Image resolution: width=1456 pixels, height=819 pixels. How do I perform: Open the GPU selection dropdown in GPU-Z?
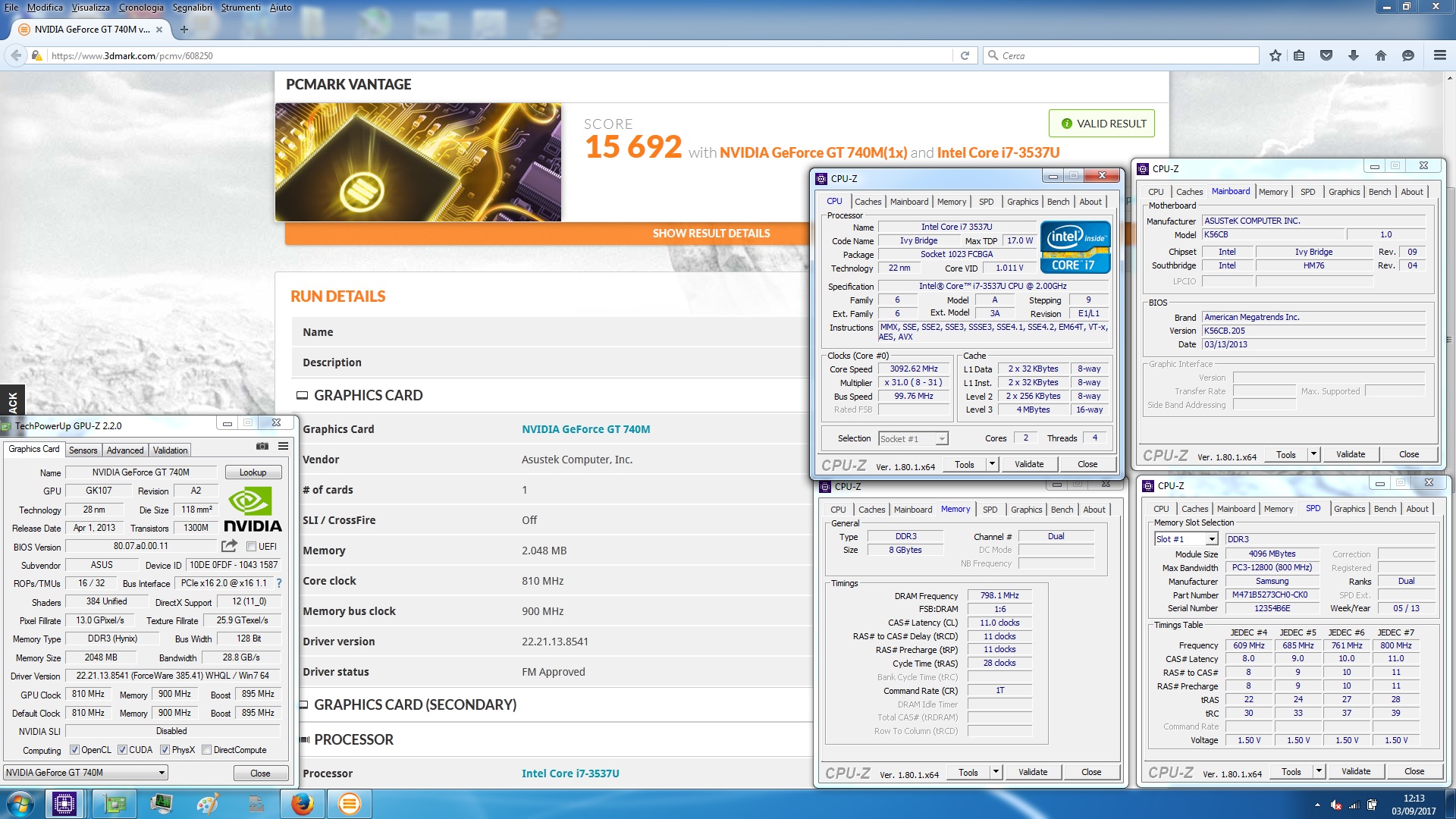coord(86,773)
